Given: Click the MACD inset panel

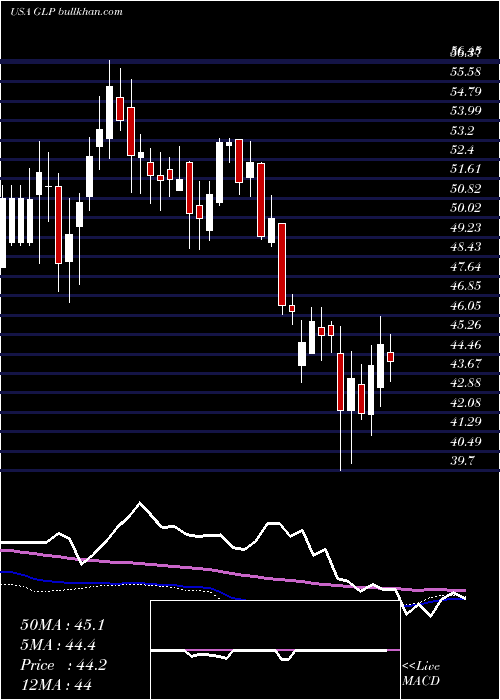Looking at the screenshot, I should pyautogui.click(x=275, y=650).
